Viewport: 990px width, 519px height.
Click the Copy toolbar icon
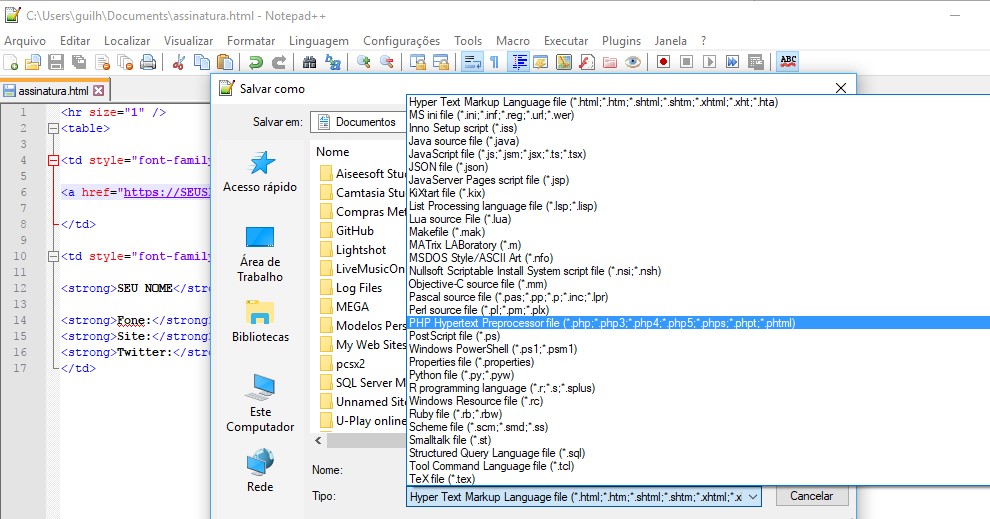coord(202,62)
